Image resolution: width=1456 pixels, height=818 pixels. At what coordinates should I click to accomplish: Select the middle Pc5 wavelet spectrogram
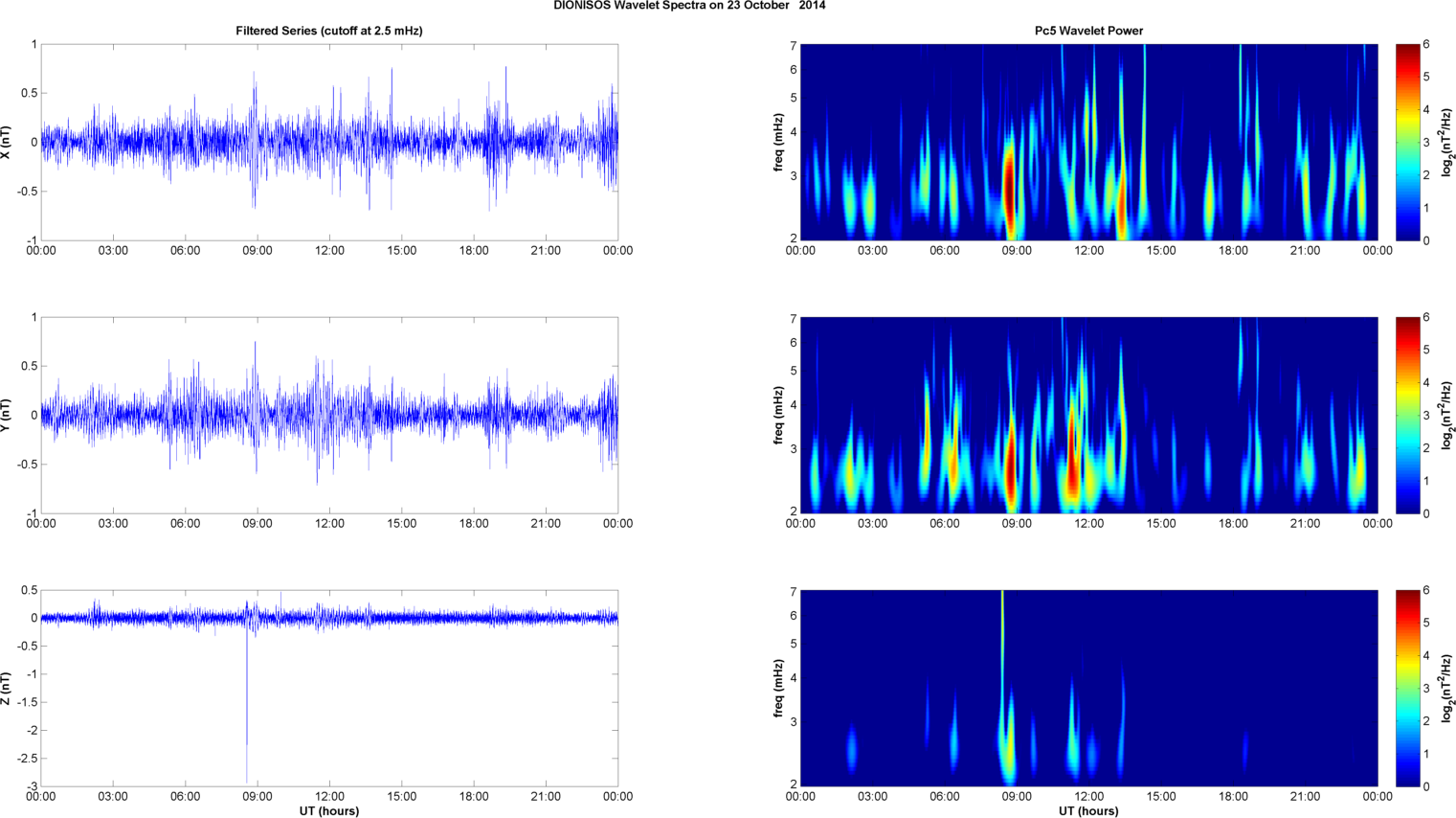tap(1088, 415)
